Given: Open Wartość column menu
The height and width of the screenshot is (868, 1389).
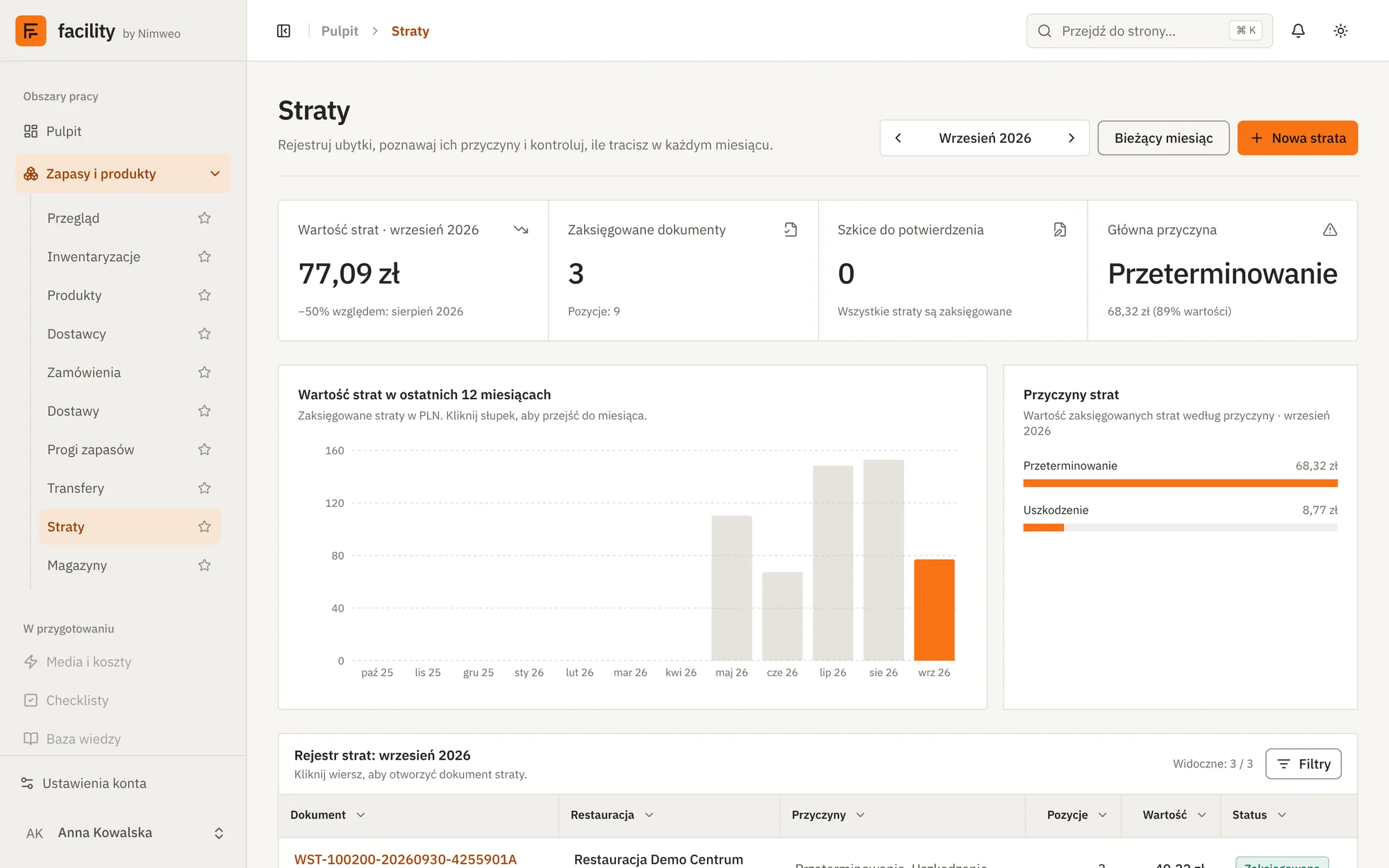Looking at the screenshot, I should 1201,815.
